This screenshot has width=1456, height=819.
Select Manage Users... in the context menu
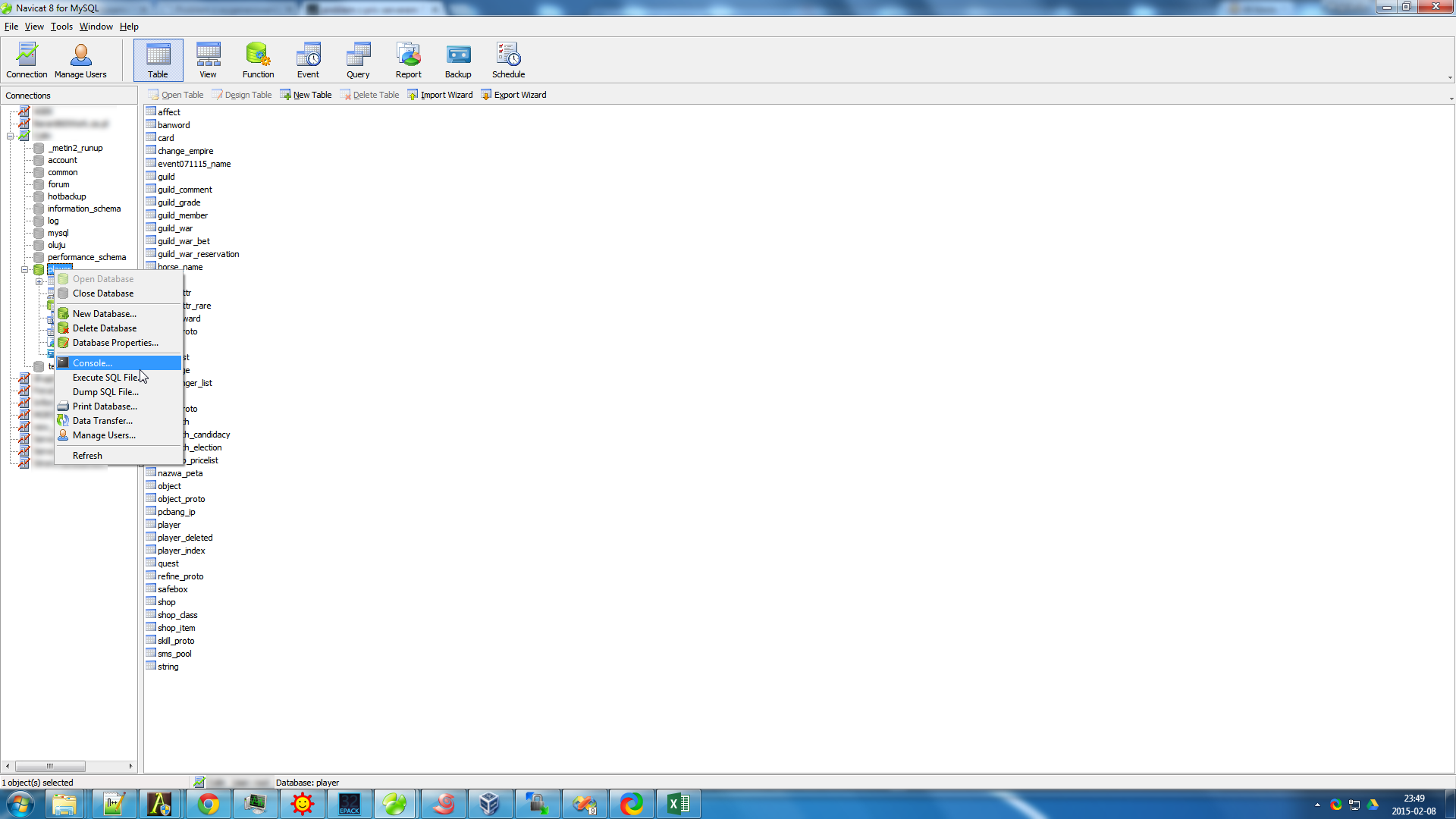(119, 435)
